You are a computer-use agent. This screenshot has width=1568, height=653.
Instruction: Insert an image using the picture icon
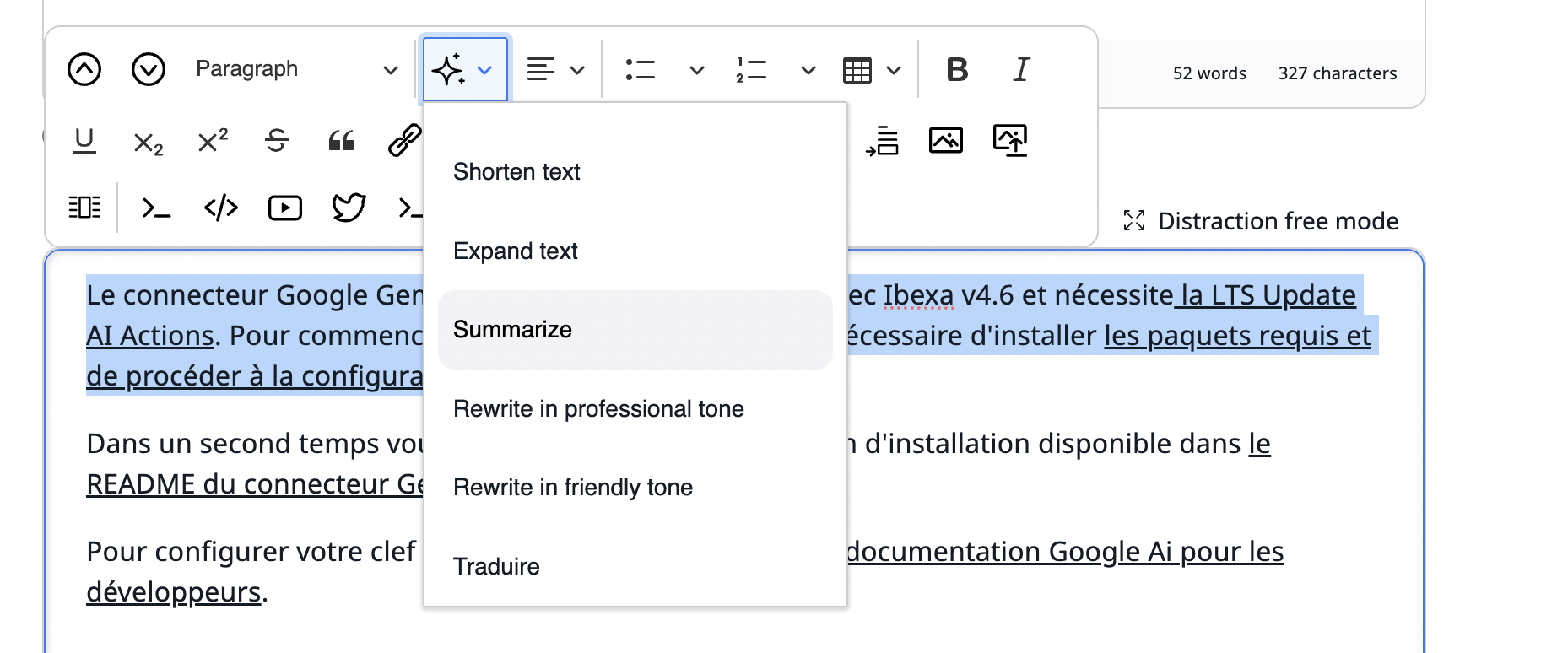coord(945,140)
